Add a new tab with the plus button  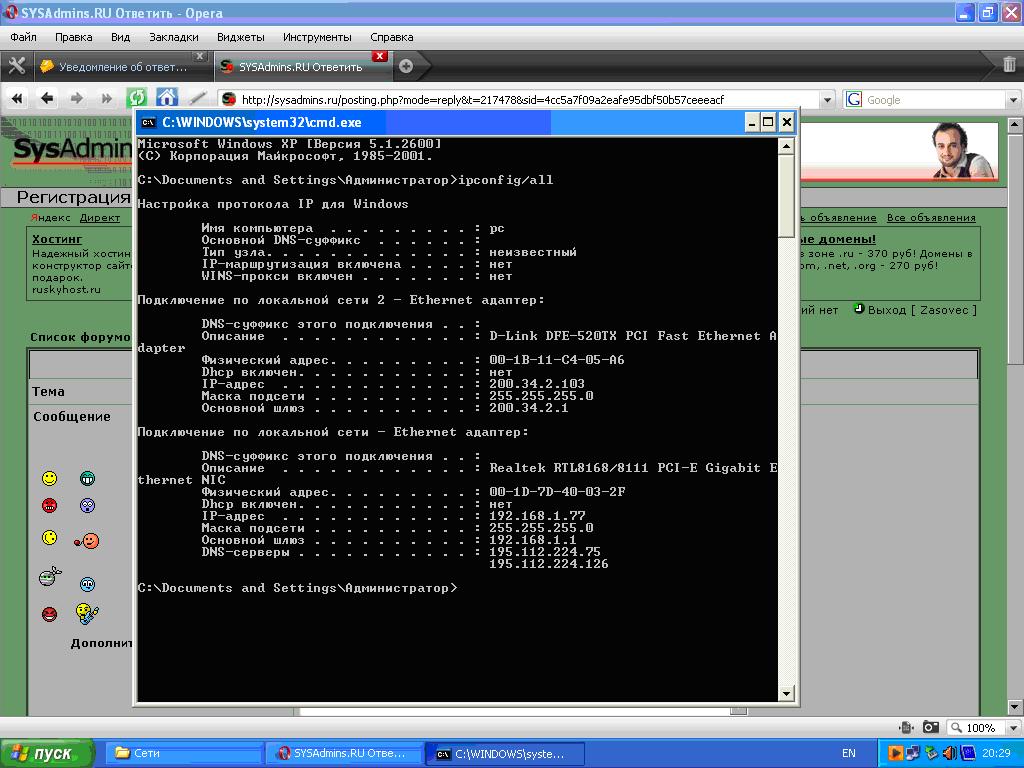(x=406, y=66)
